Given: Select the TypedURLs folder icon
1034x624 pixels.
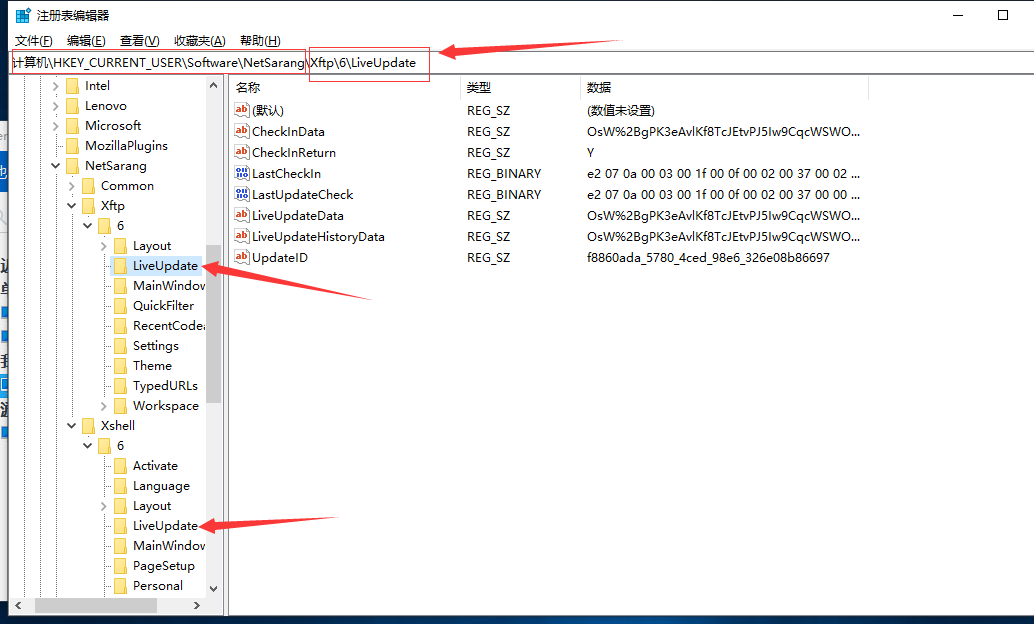Looking at the screenshot, I should click(x=120, y=386).
